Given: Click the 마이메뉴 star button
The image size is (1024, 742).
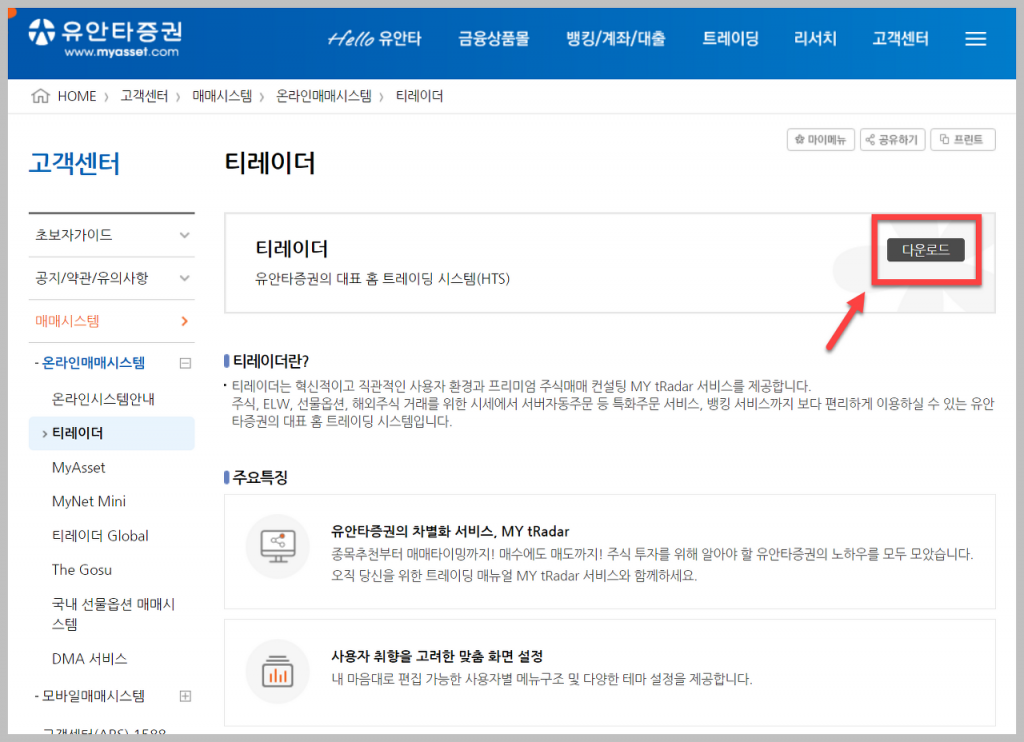Looking at the screenshot, I should point(820,139).
